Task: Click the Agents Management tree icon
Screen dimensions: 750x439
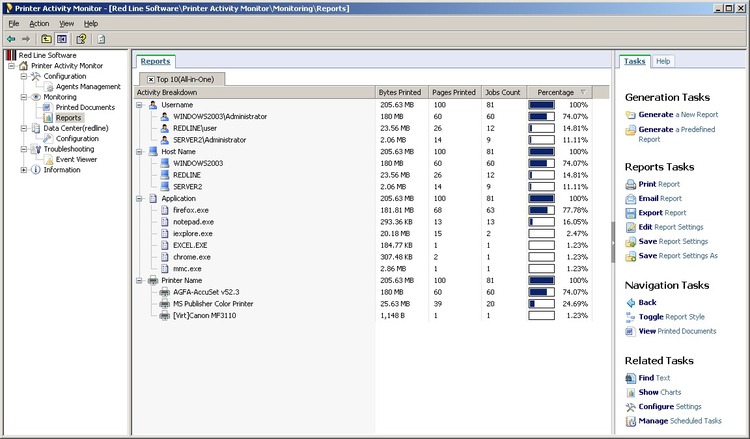Action: click(x=48, y=87)
